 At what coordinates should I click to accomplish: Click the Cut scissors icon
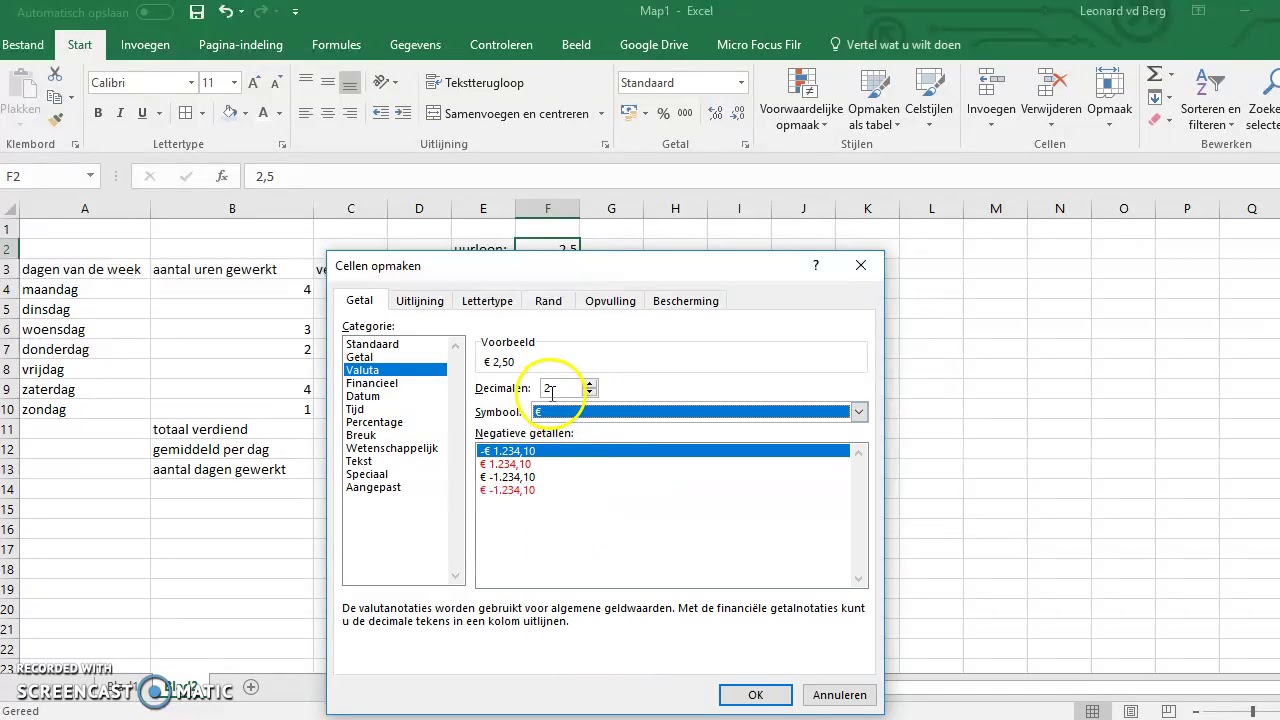tap(55, 75)
